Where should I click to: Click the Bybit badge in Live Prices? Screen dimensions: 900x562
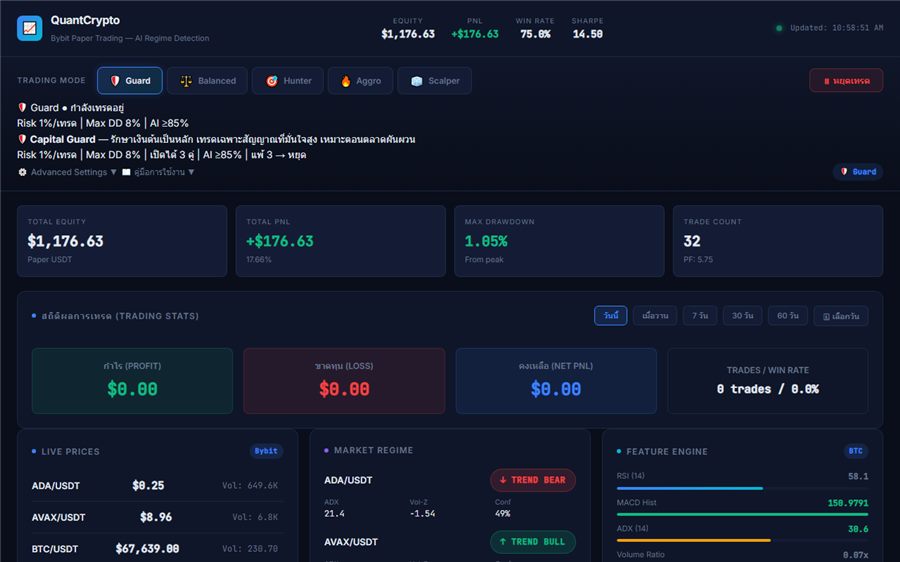(266, 451)
